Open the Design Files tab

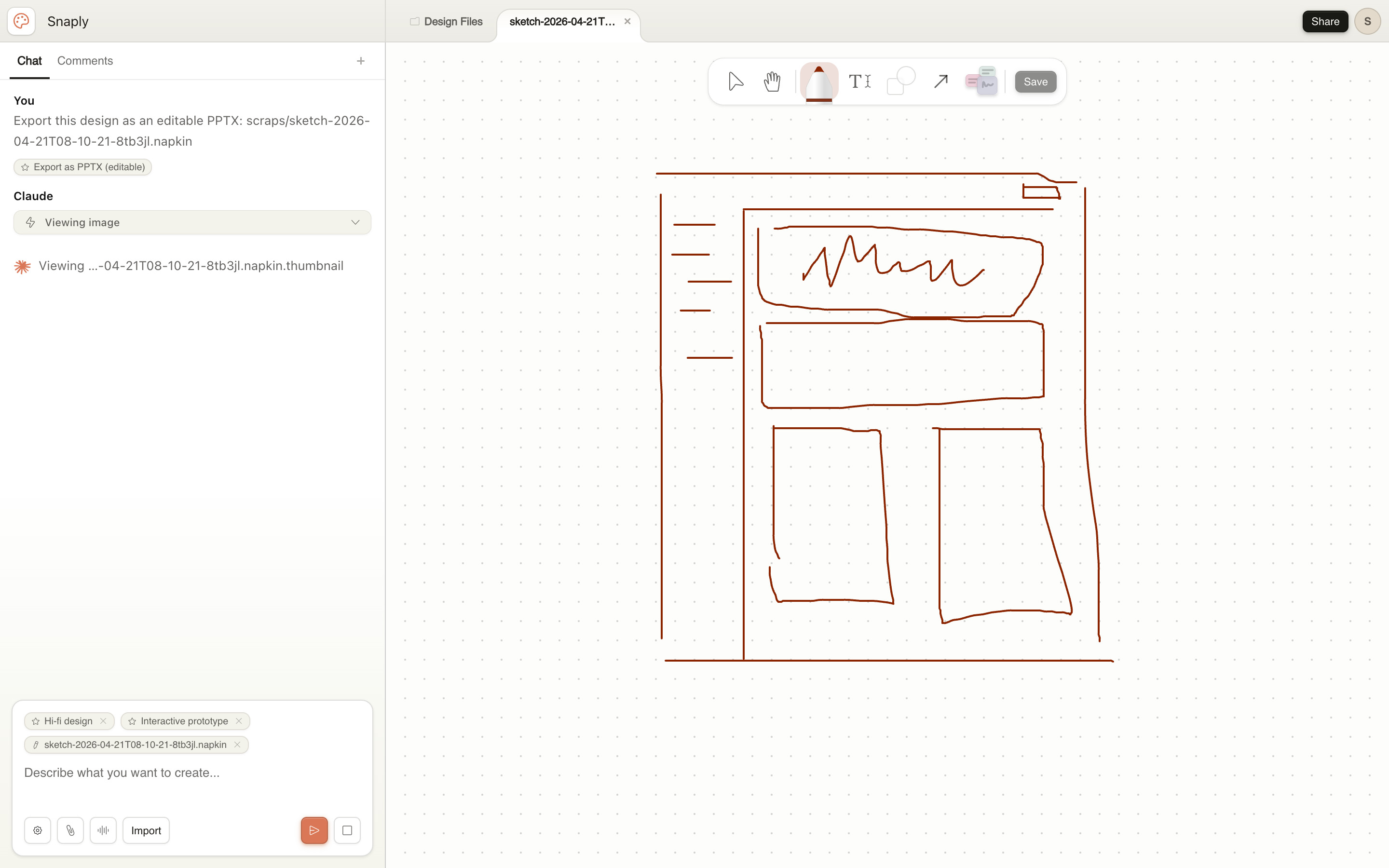coord(447,21)
